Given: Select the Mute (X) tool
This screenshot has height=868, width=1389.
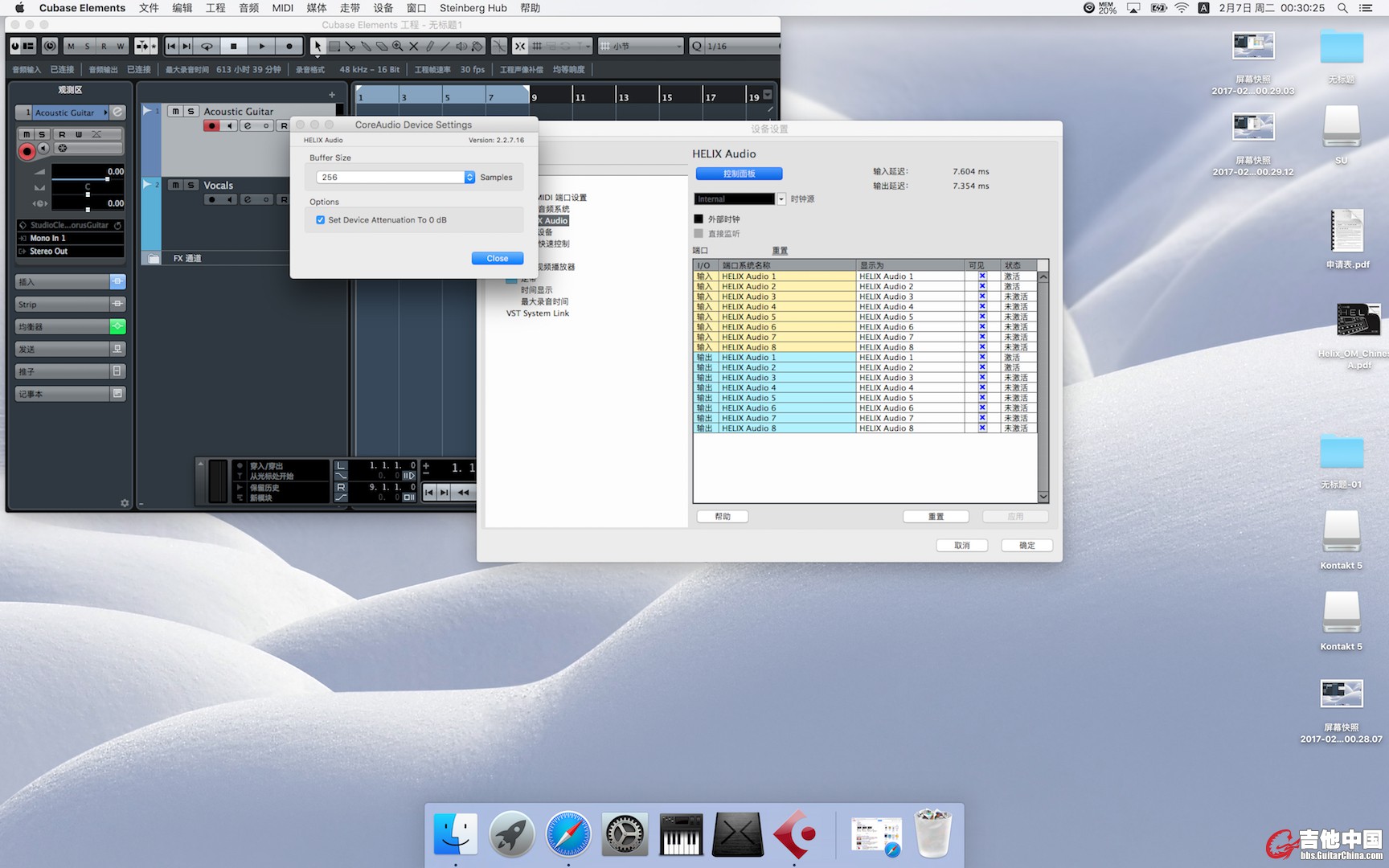Looking at the screenshot, I should [413, 47].
